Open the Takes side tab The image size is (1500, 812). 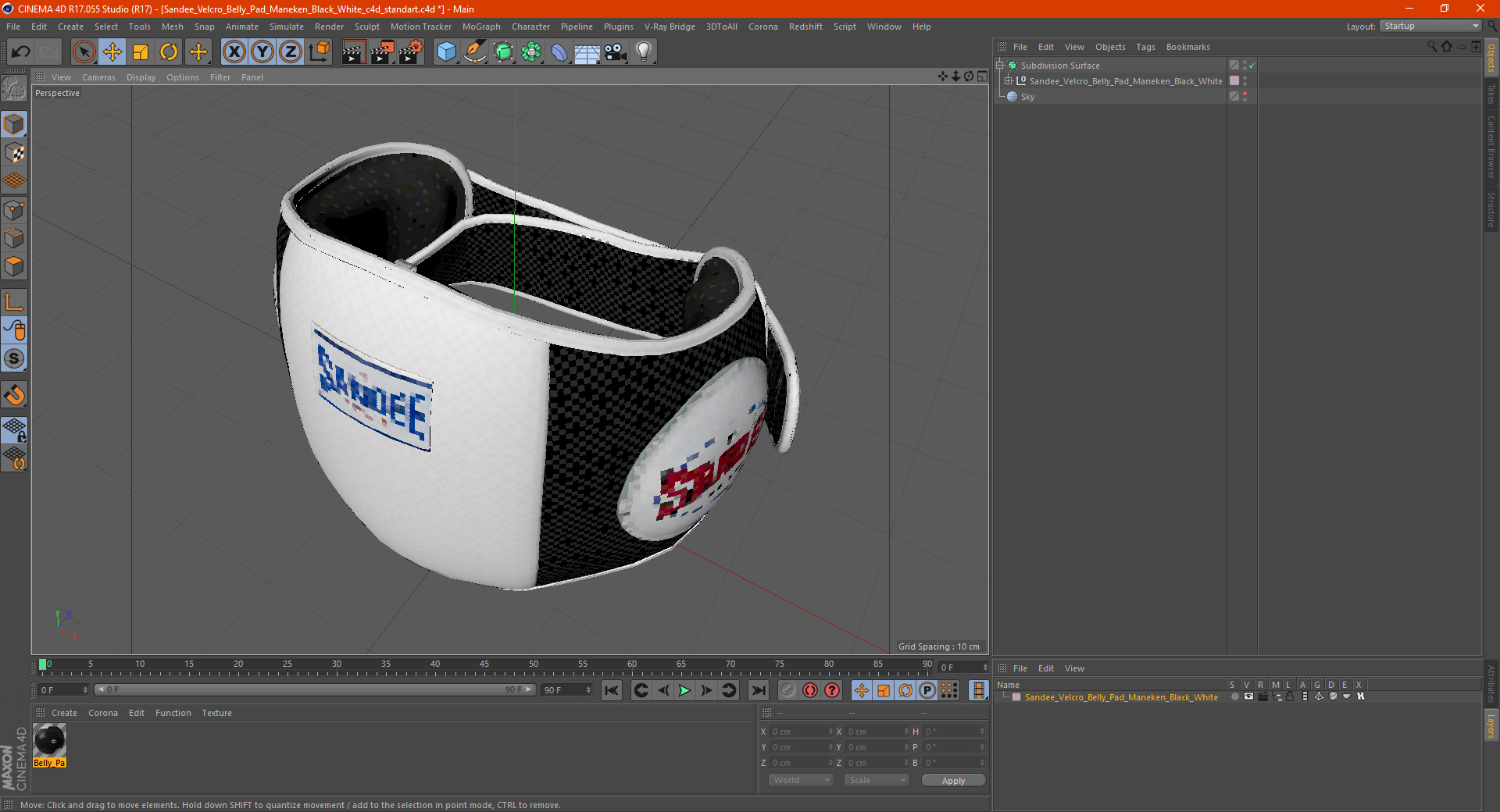point(1491,94)
